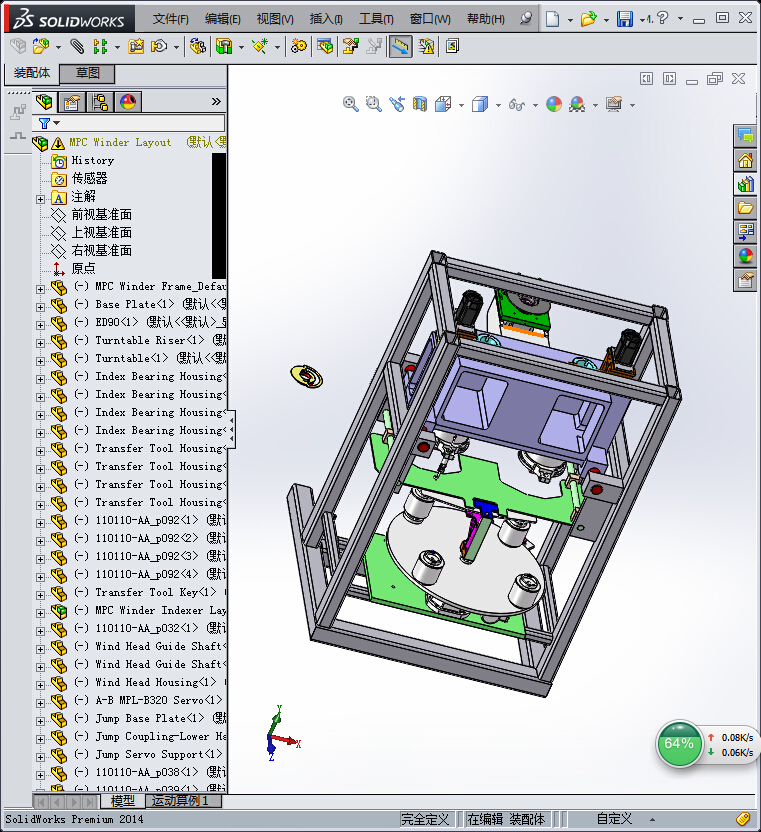Toggle the Instant3D toolbar button
Viewport: 761px width, 832px height.
(400, 47)
